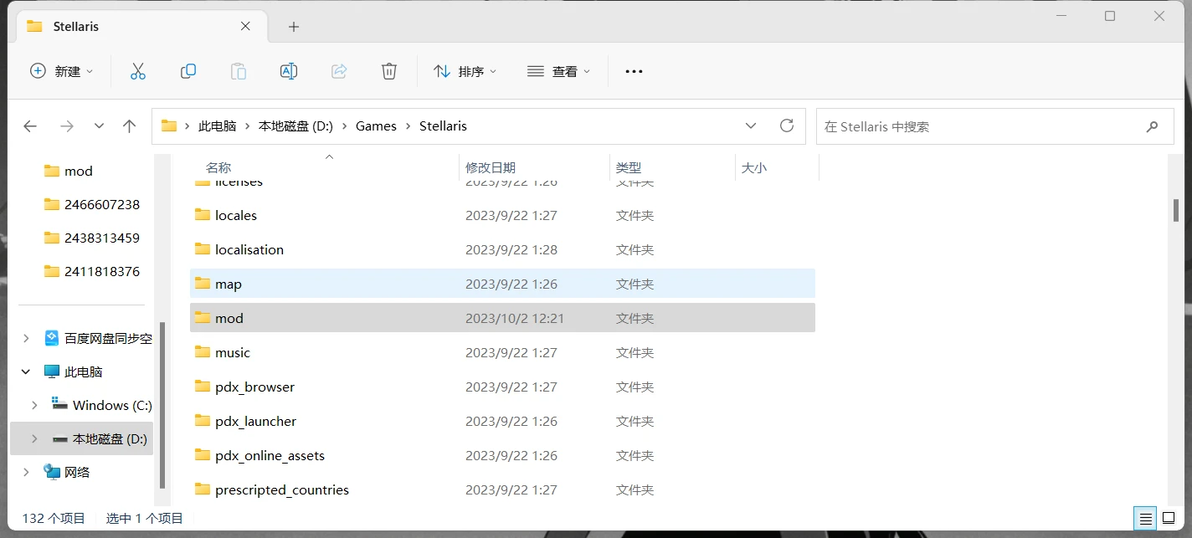Click Games in the address path
The height and width of the screenshot is (538, 1192).
[376, 126]
